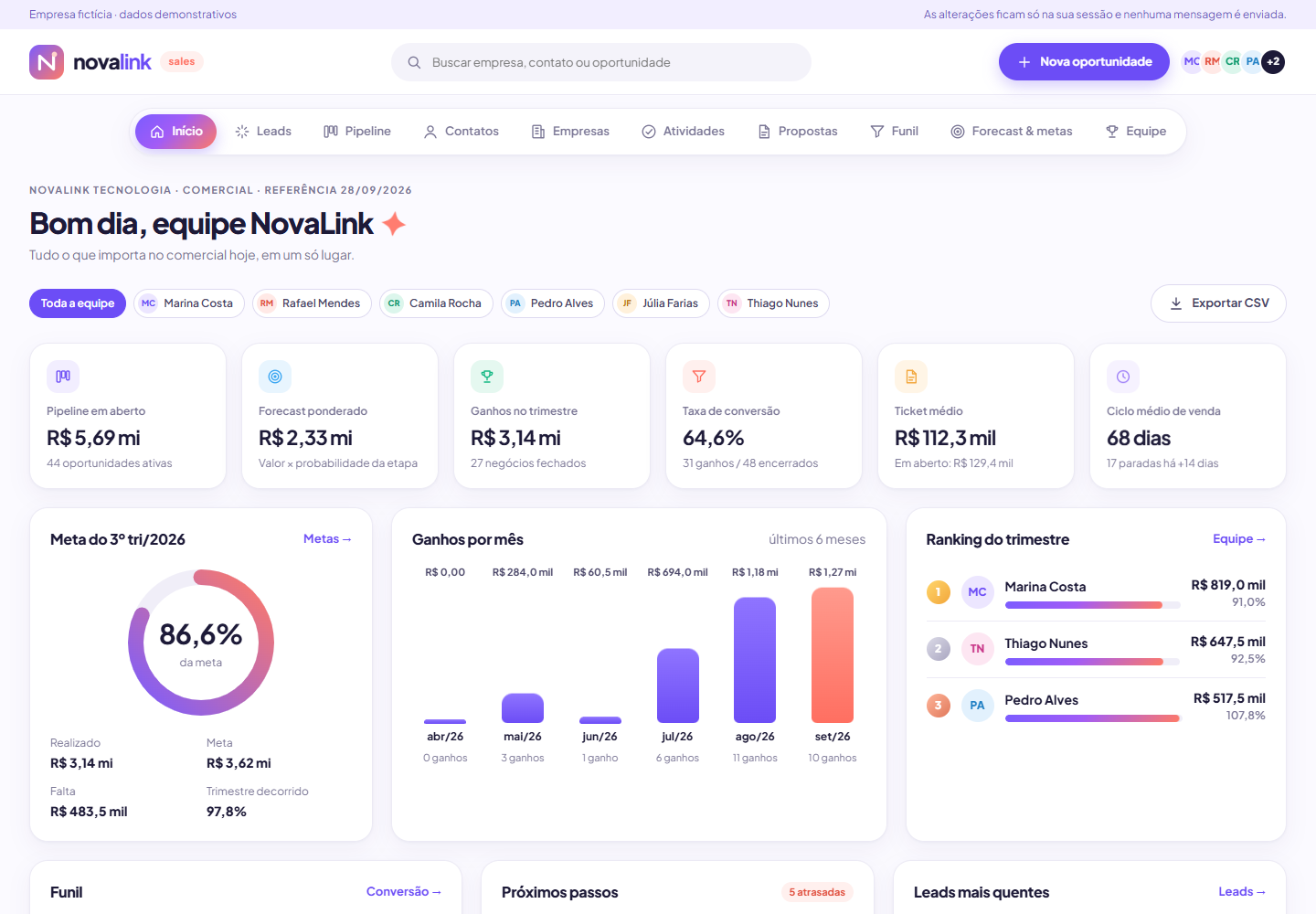Viewport: 1316px width, 914px height.
Task: Click the rank 1 medal for Marina Costa
Action: (939, 592)
